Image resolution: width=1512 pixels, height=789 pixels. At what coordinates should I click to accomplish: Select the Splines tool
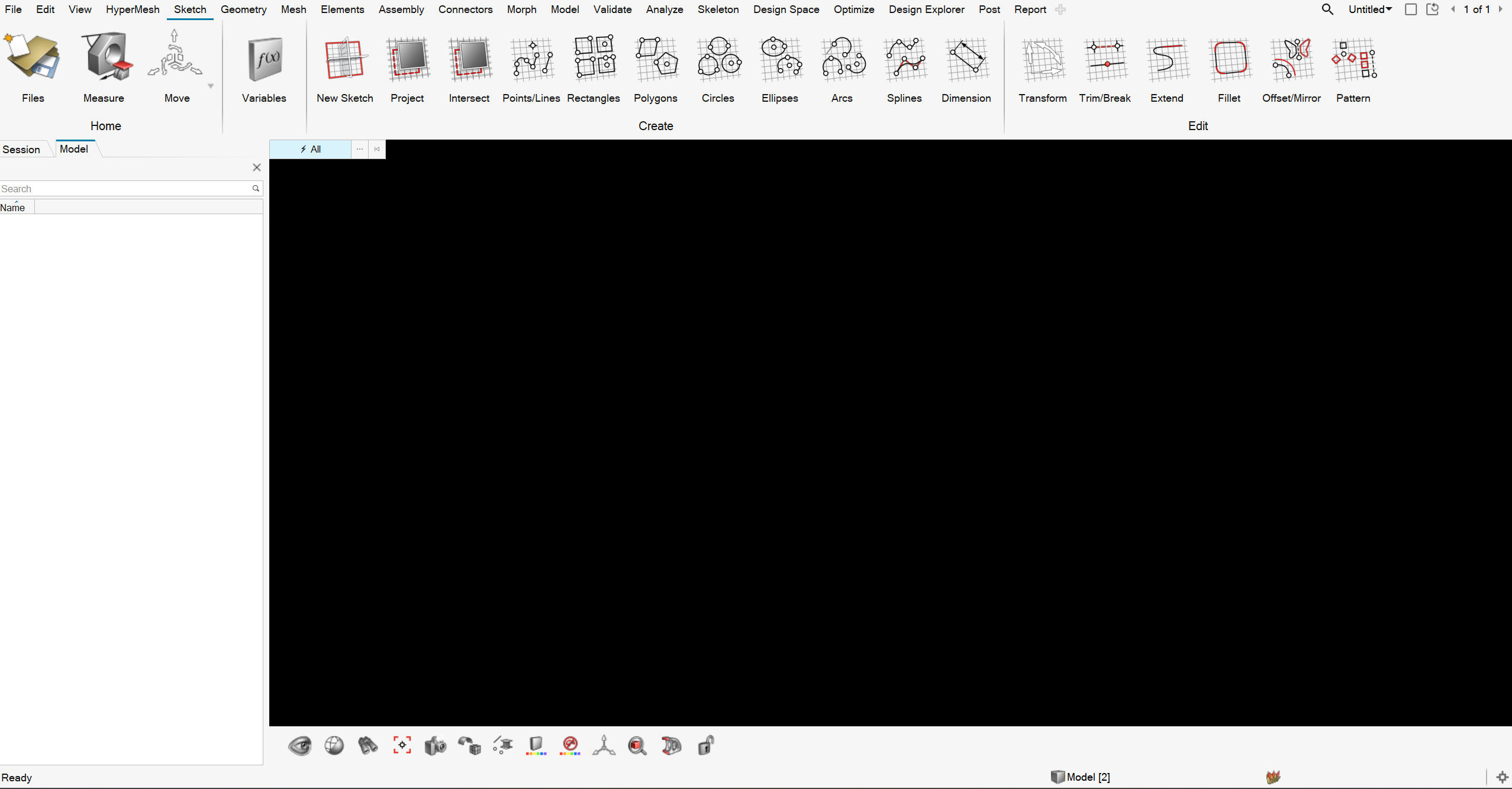(905, 68)
